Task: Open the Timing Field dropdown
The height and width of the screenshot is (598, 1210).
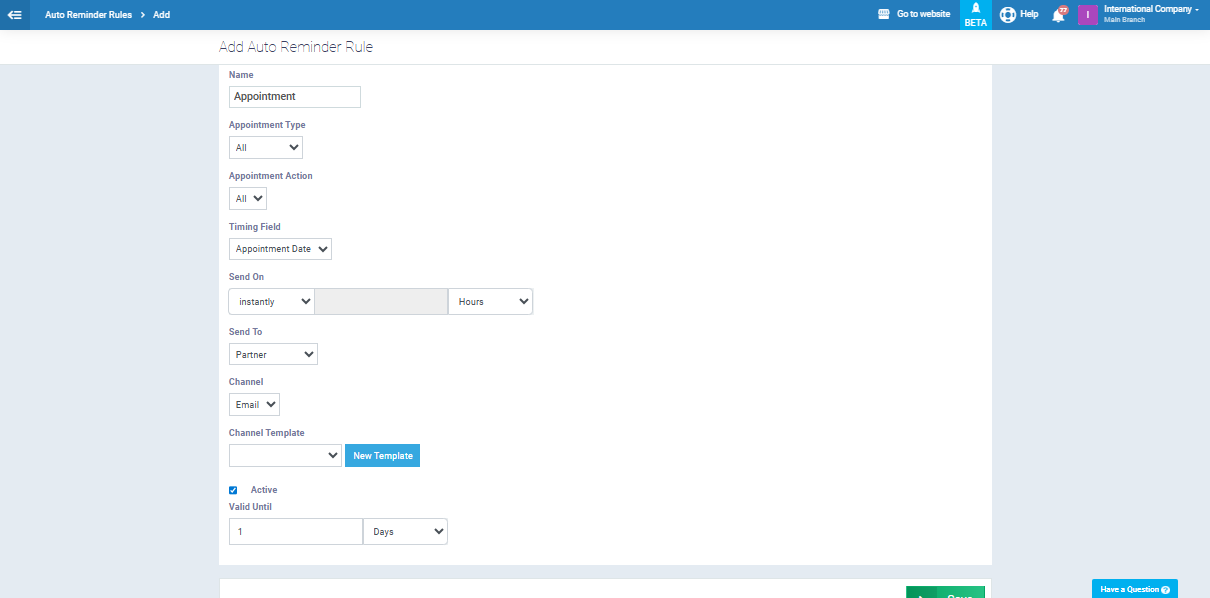Action: click(x=280, y=249)
